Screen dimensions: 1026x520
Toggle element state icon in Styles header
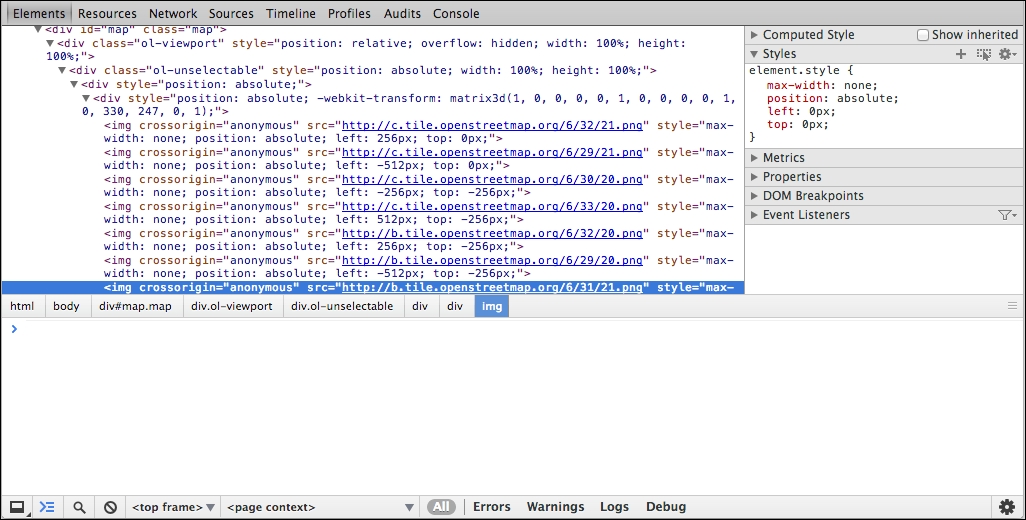pos(984,54)
